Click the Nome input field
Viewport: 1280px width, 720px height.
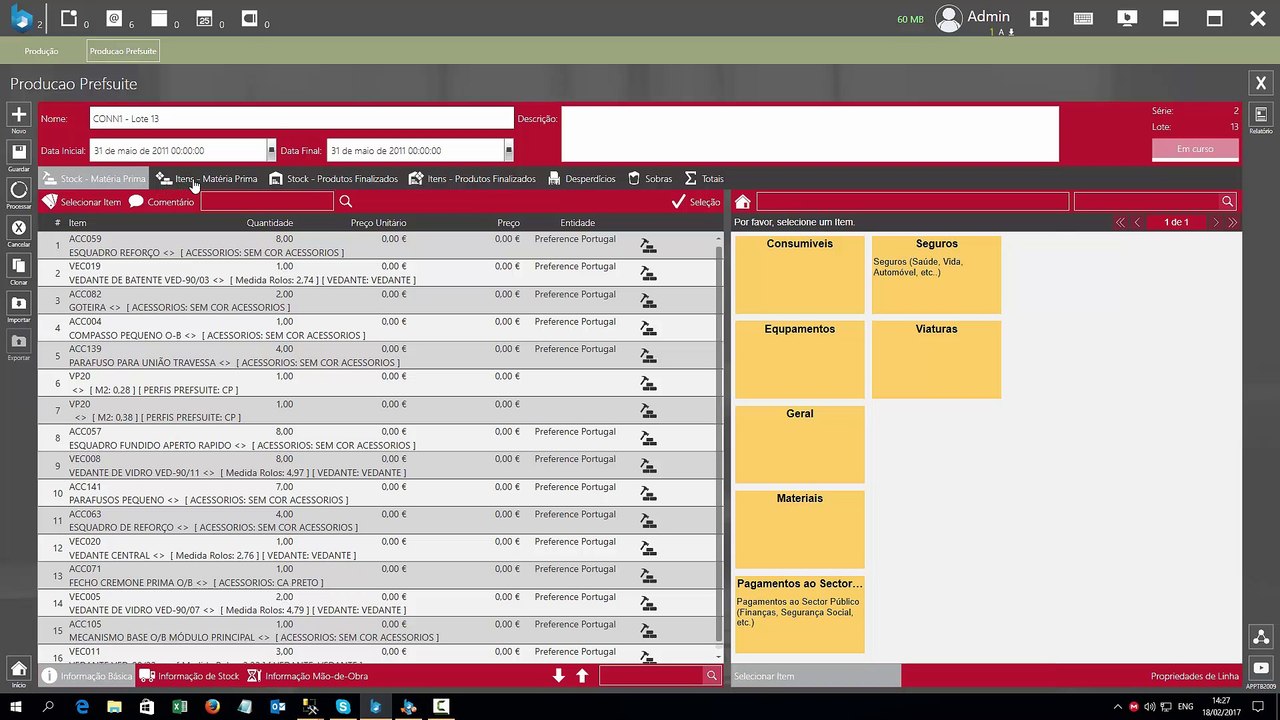click(301, 118)
